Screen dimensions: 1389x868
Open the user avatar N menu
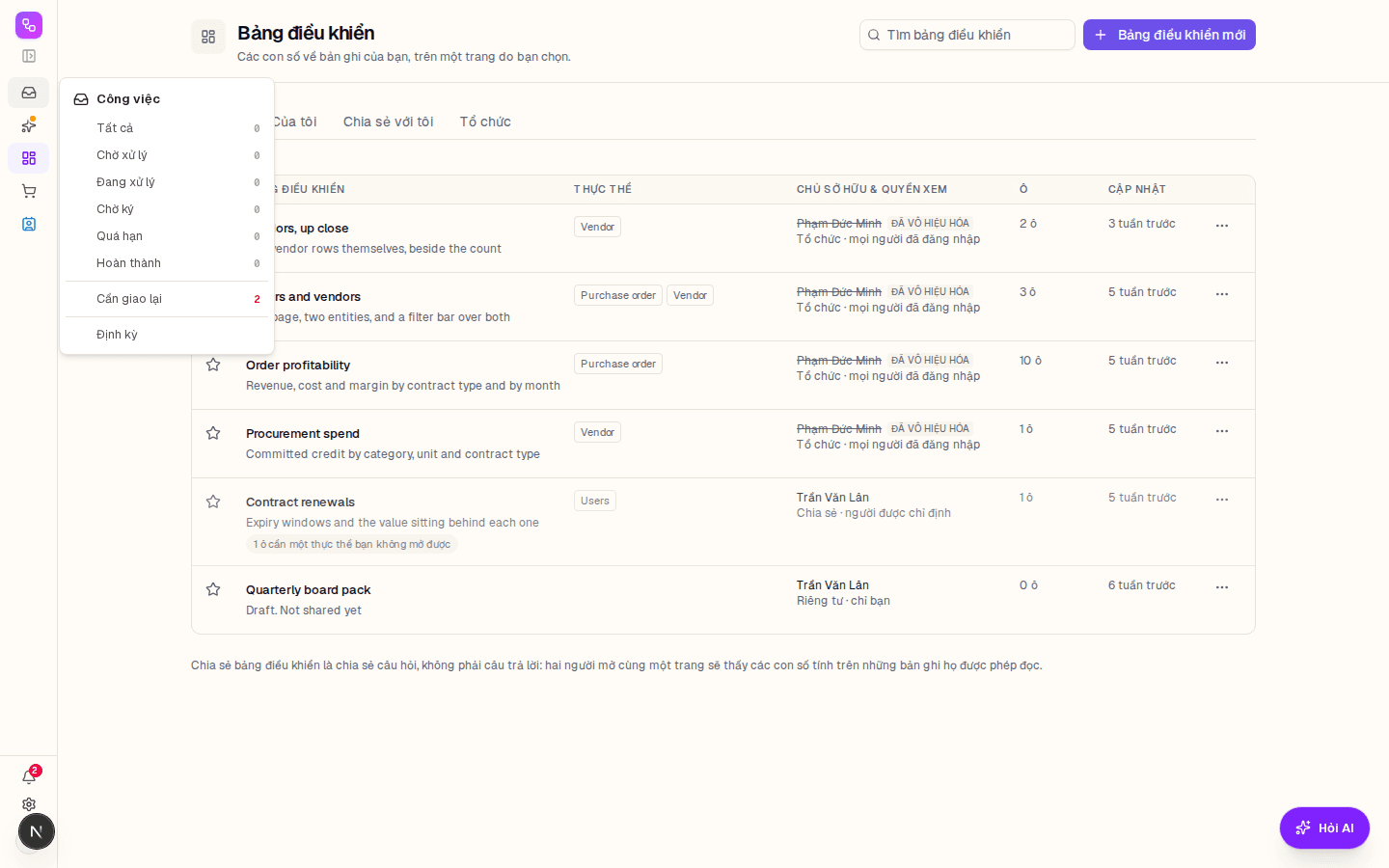[x=37, y=831]
